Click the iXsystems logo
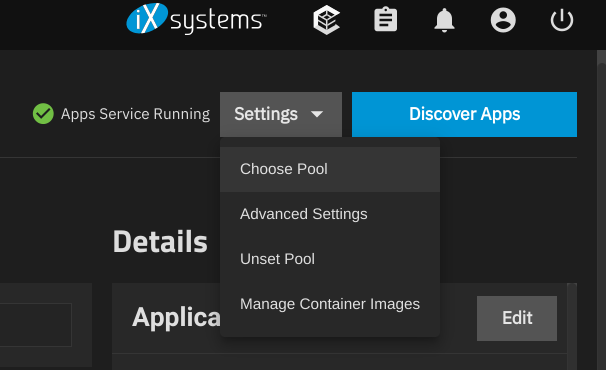The height and width of the screenshot is (370, 606). pos(196,19)
